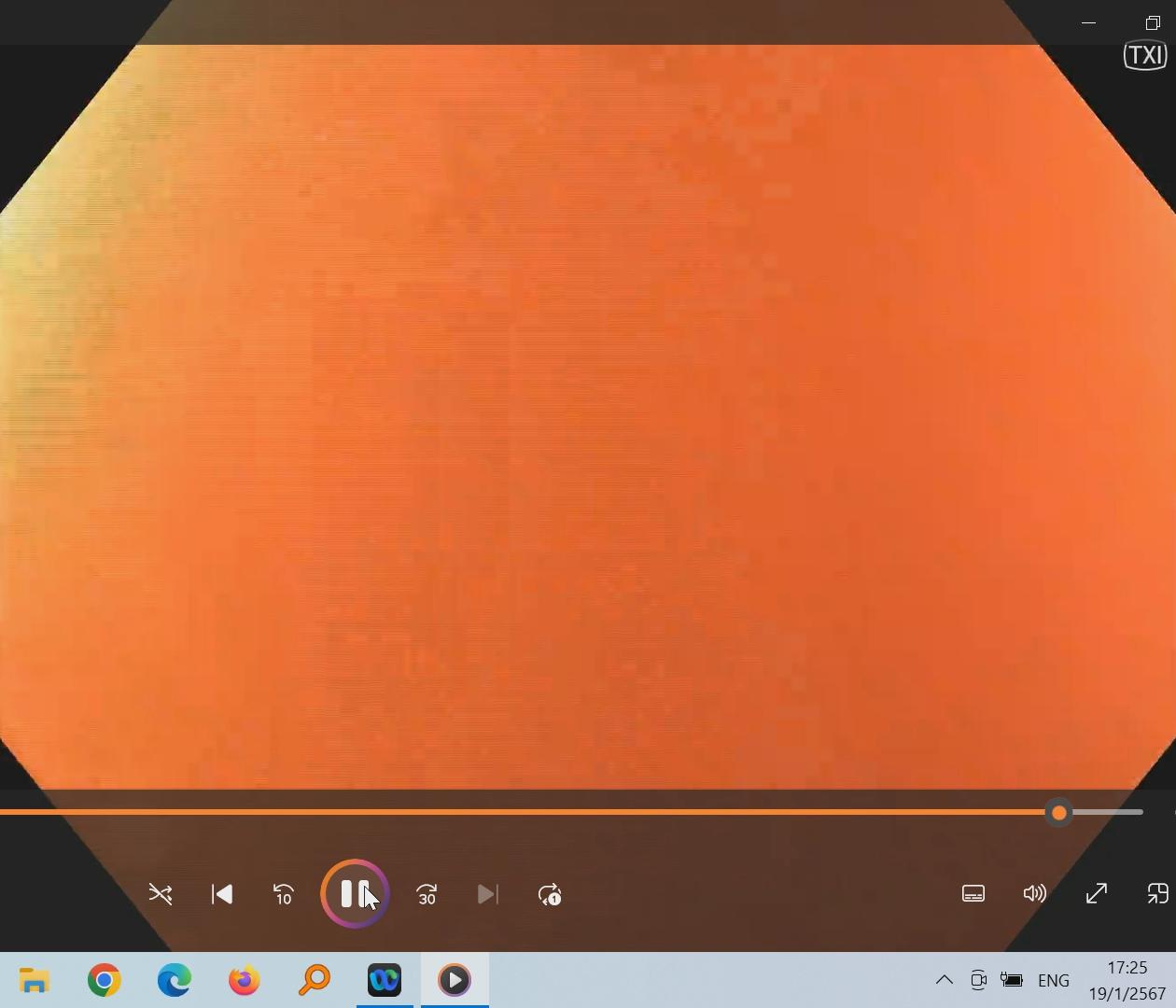Skip forward 30 seconds
The height and width of the screenshot is (1008, 1176).
(x=427, y=895)
